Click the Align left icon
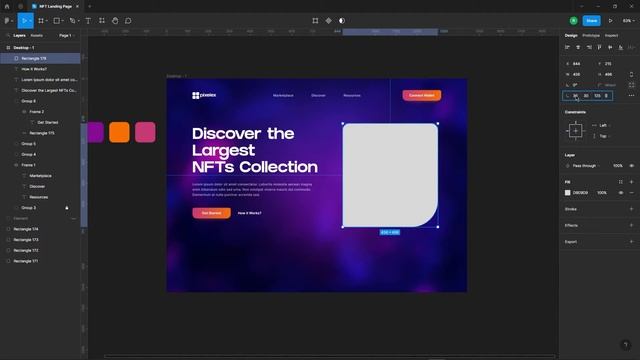Image resolution: width=640 pixels, height=360 pixels. (x=567, y=48)
